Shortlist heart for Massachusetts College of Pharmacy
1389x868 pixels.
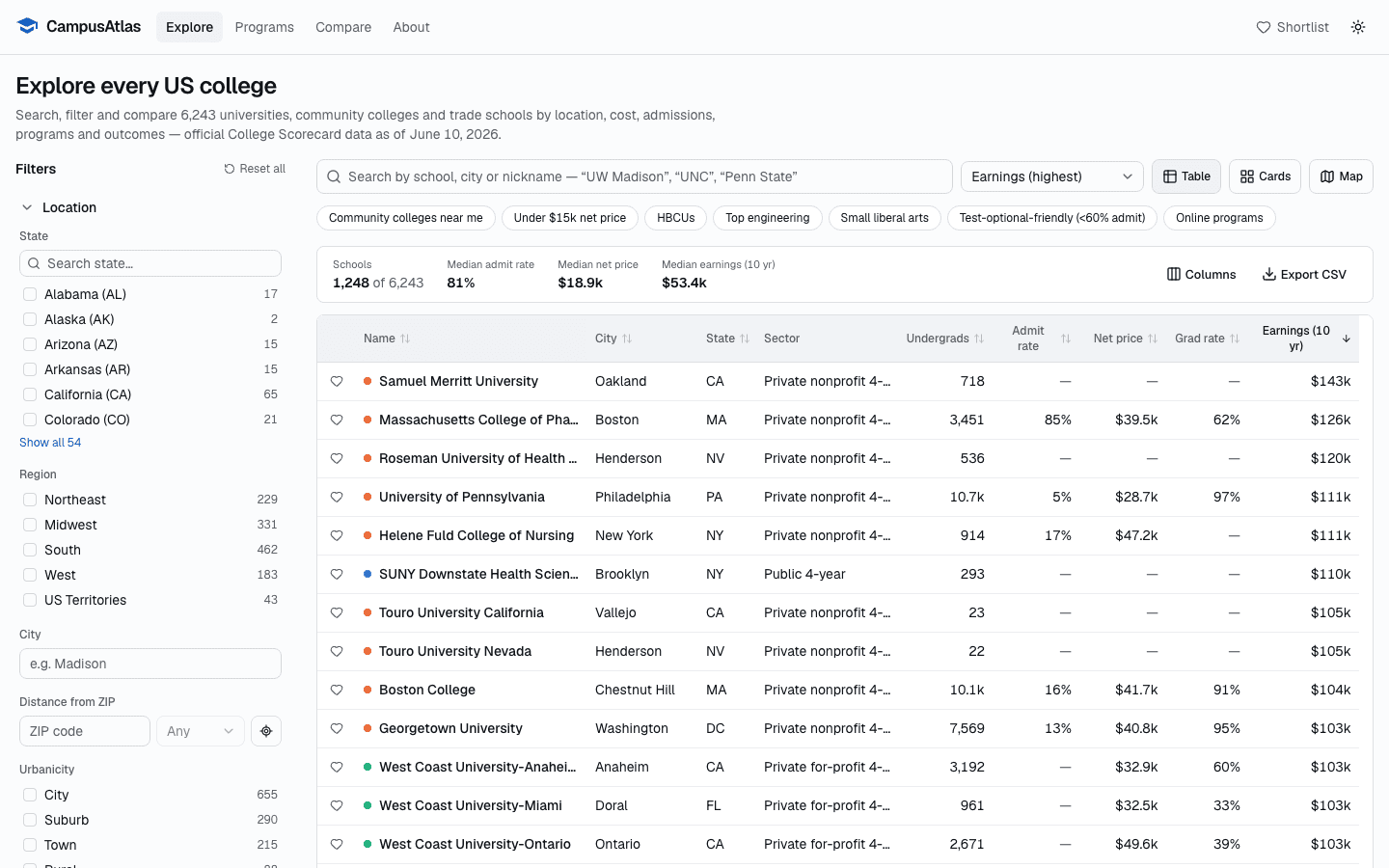pos(337,420)
